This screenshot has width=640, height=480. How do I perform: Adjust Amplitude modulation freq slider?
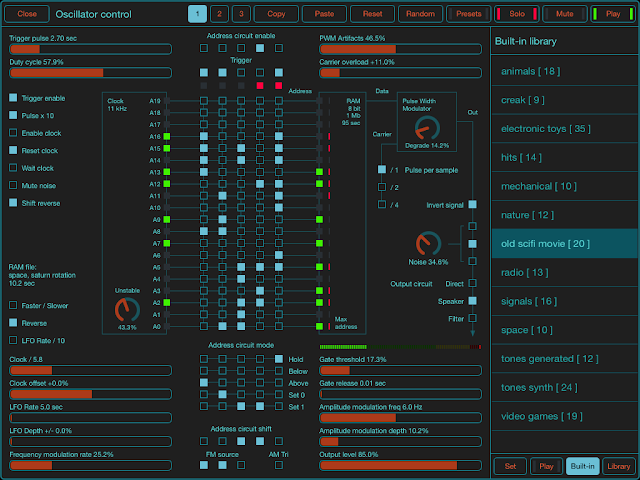tap(400, 418)
